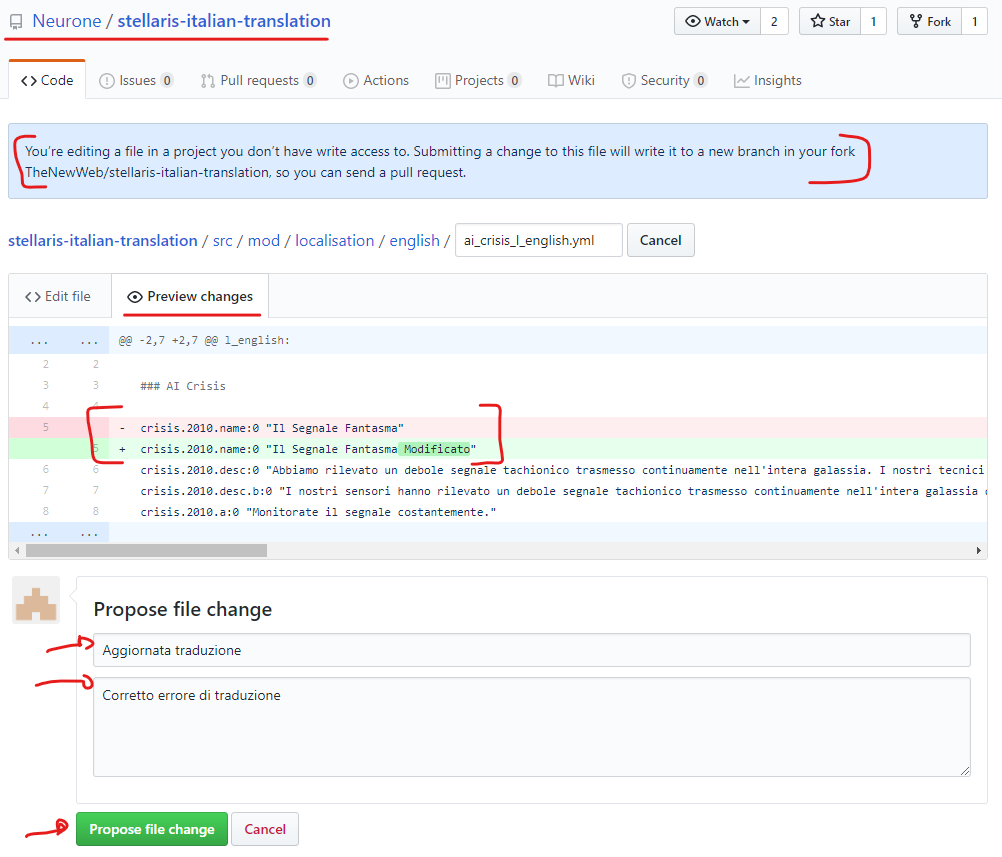Click the '### AI Crisis' comment line
Image resolution: width=1002 pixels, height=857 pixels.
(183, 386)
